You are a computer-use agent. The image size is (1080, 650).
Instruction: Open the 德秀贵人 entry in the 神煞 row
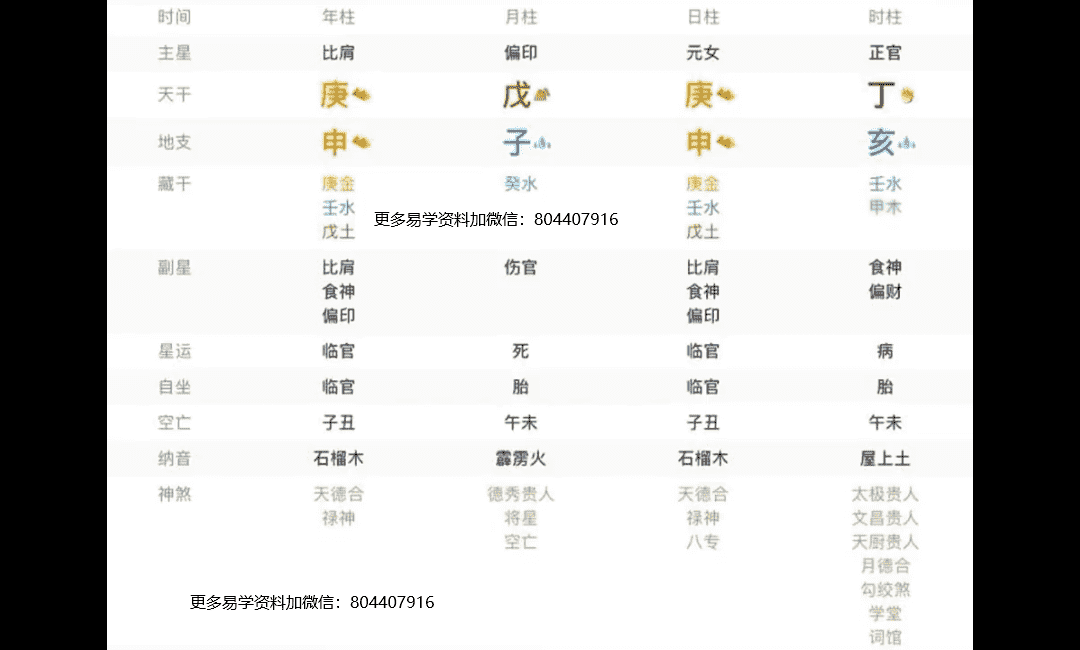pos(520,494)
